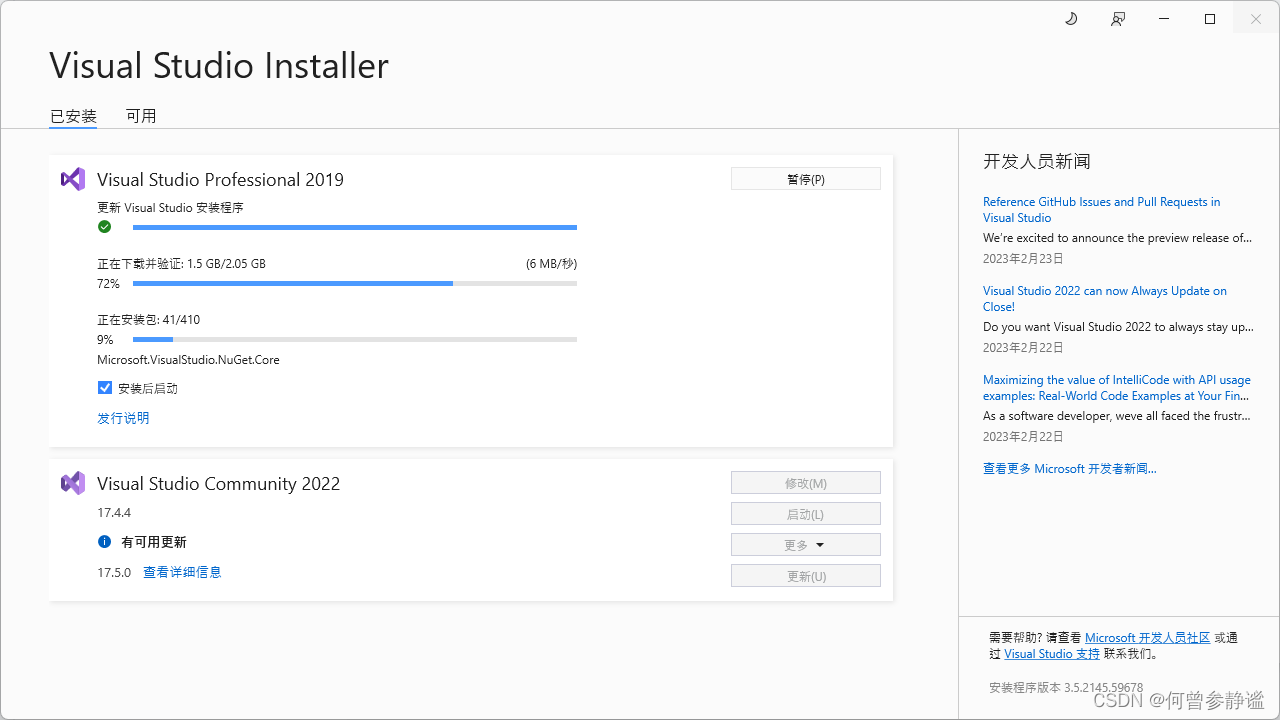Screen dimensions: 1280x720
Task: Click the 启动(L) button
Action: (806, 514)
